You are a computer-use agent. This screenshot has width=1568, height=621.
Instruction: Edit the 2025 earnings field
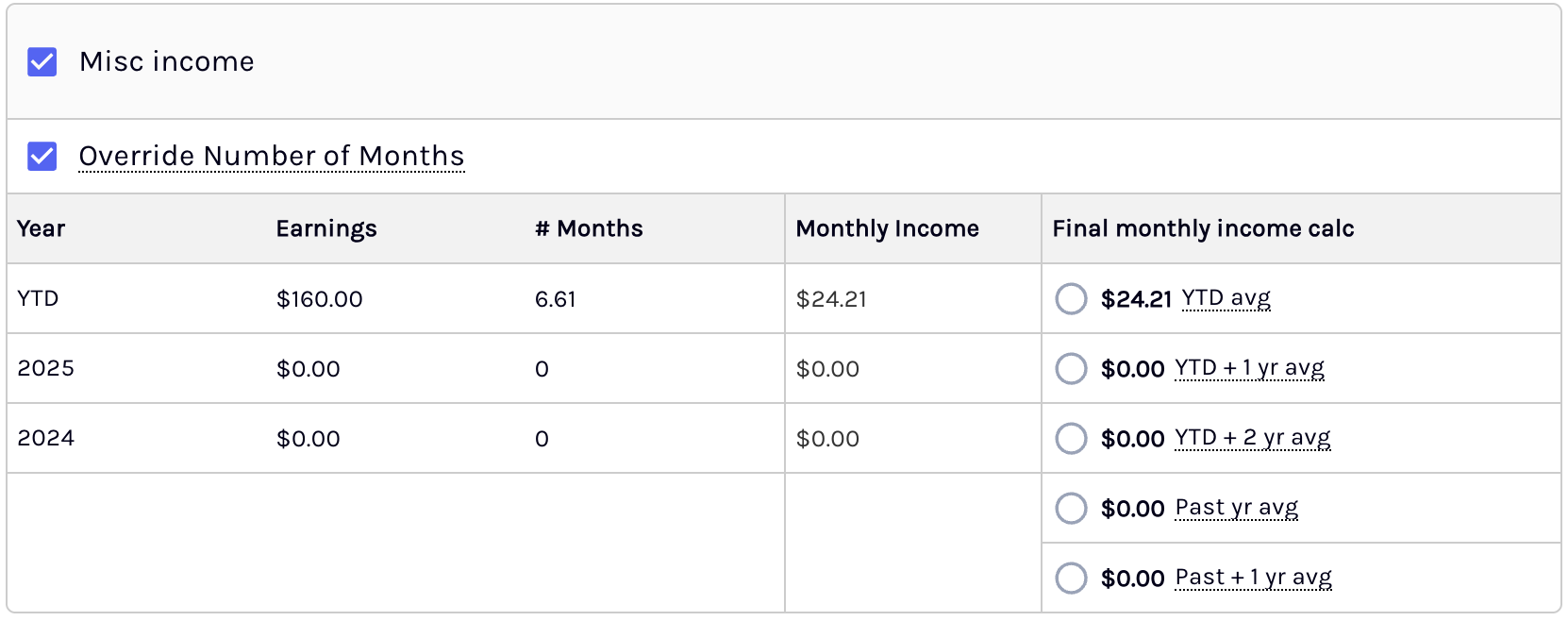(309, 369)
